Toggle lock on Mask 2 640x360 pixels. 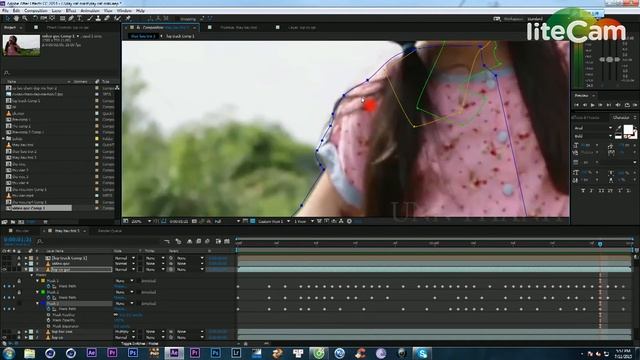(x=19, y=292)
